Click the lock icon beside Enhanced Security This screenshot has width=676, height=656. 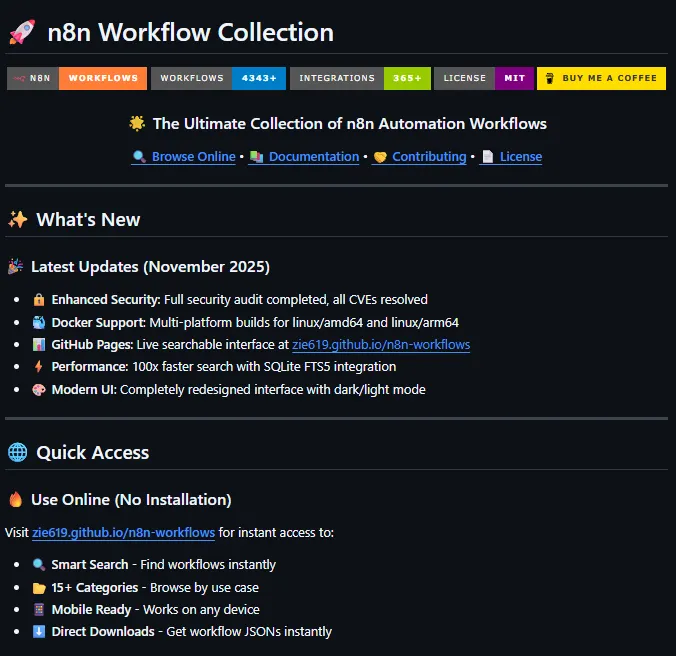39,300
